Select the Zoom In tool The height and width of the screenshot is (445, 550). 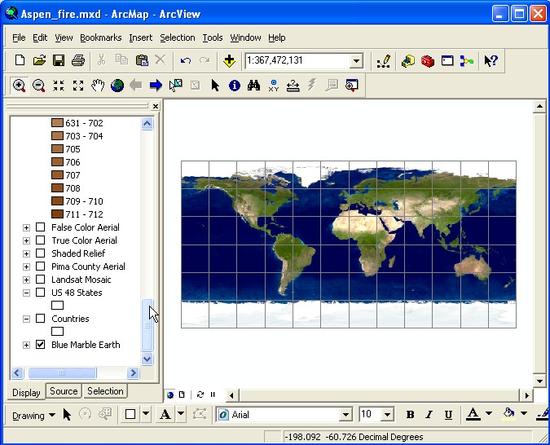click(19, 86)
